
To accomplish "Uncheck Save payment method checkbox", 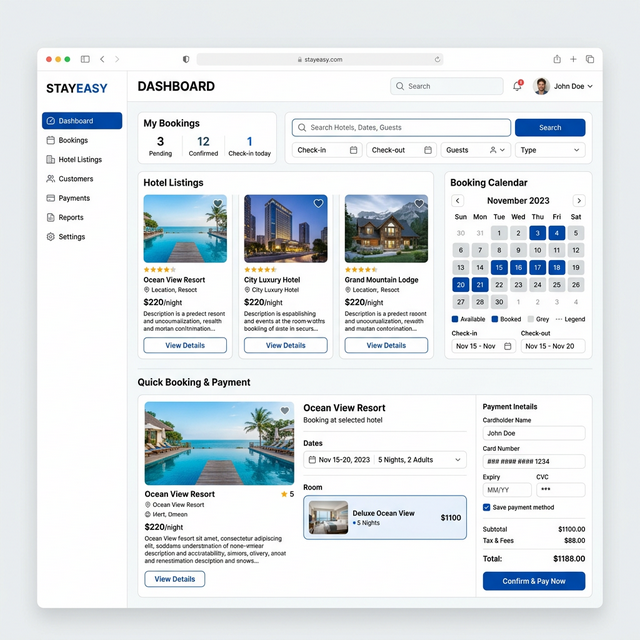I will 487,507.
